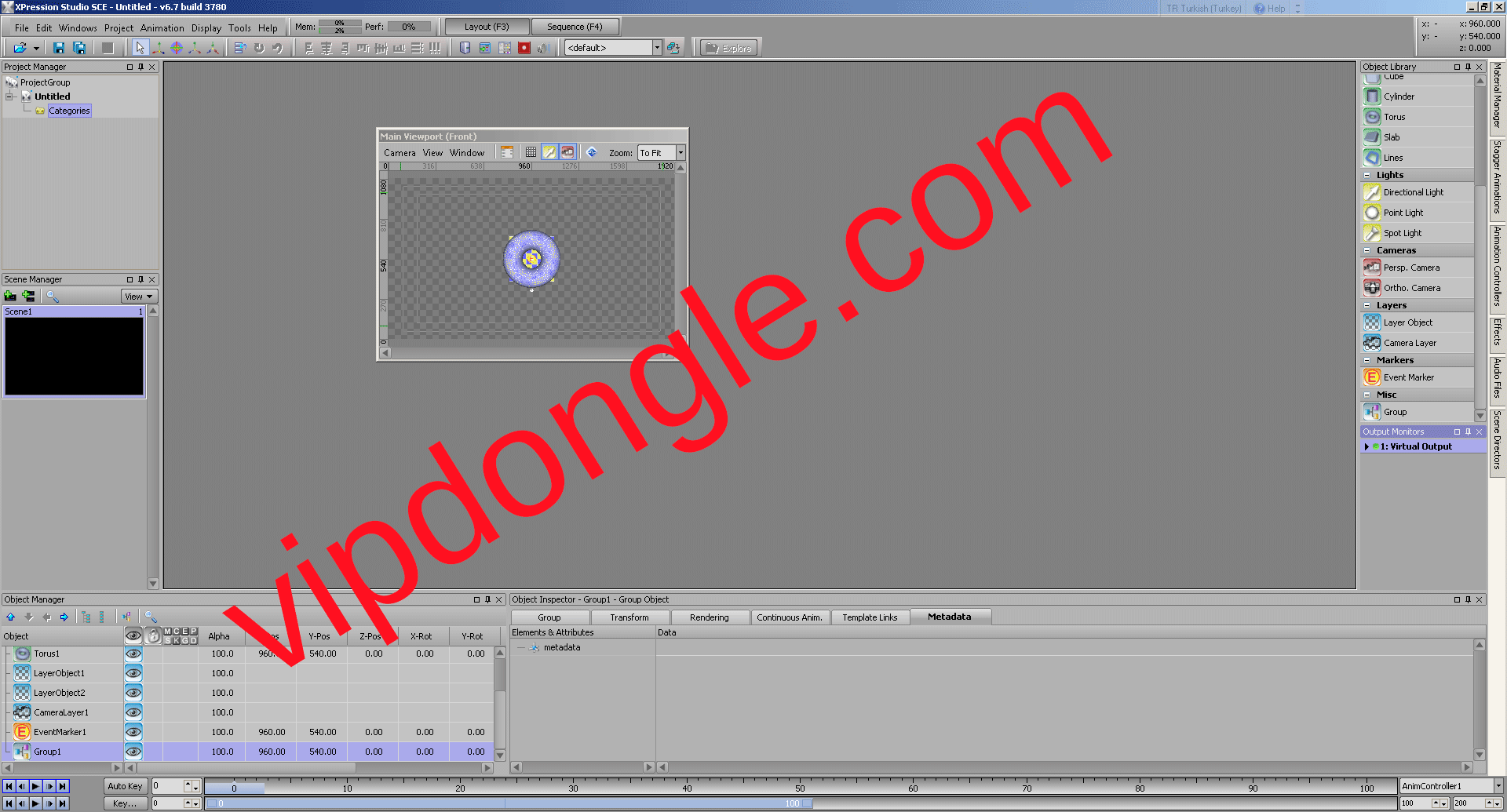Click the Open project folder icon

pyautogui.click(x=20, y=48)
